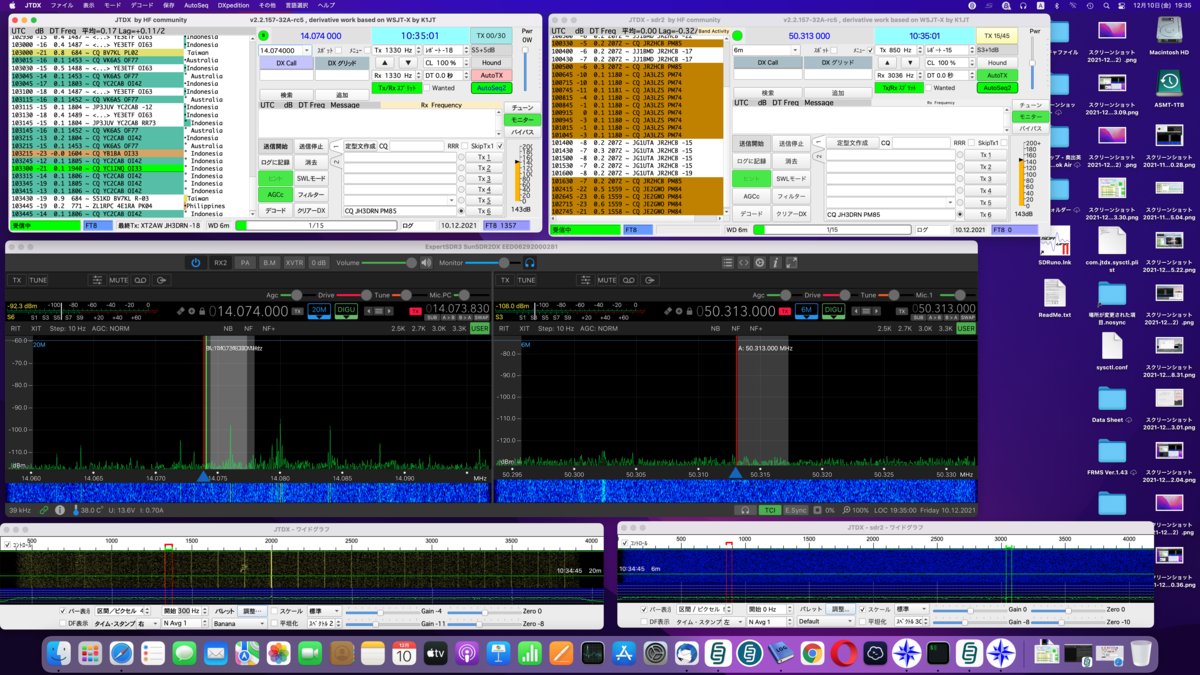Screen dimensions: 1200x675
Task: Open 14.074000 frequency dropdown in left JTDX
Action: point(283,50)
